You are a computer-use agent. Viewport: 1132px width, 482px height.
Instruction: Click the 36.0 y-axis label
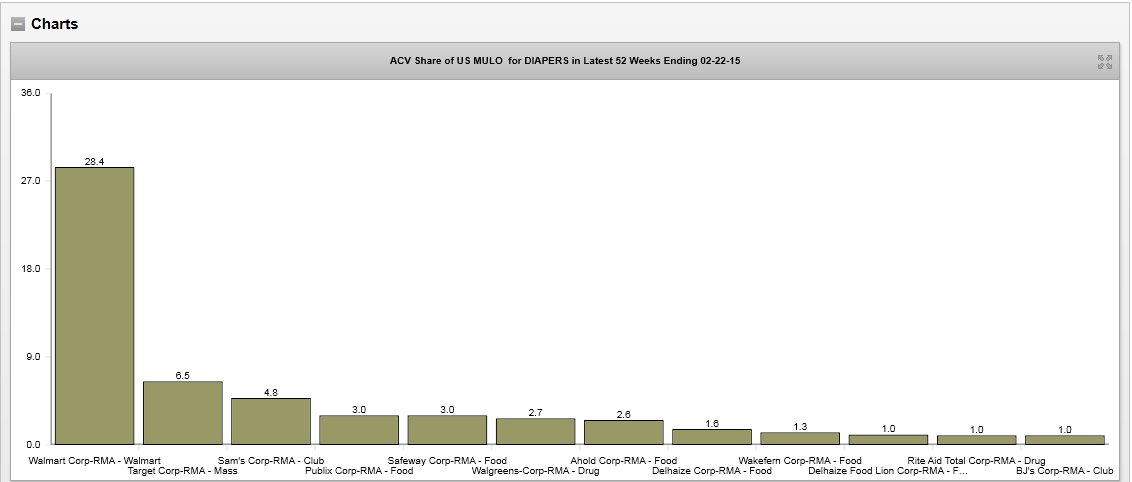tap(30, 93)
